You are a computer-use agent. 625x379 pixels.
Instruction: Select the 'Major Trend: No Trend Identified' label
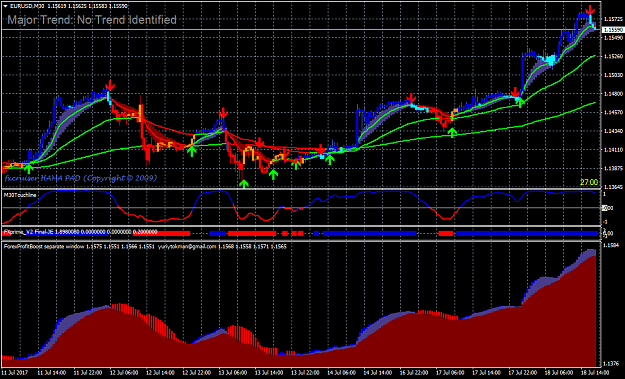(92, 20)
